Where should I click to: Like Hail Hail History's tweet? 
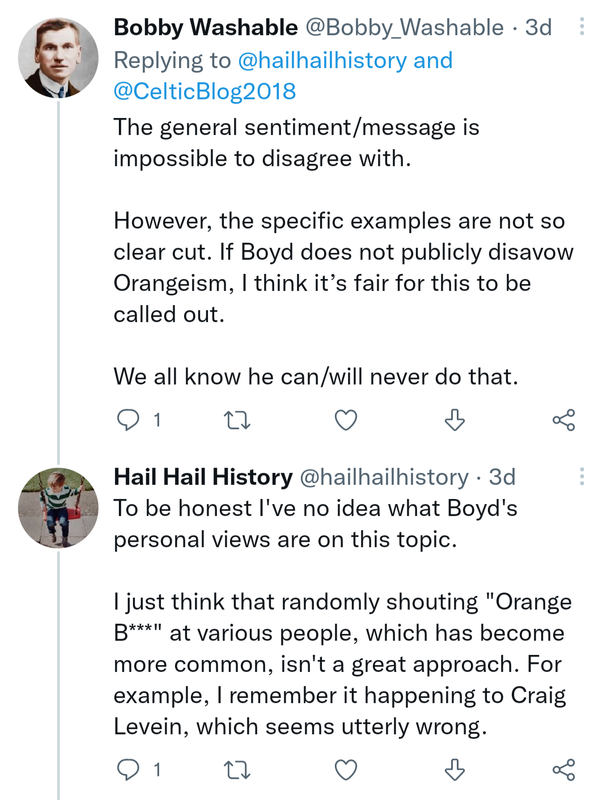pos(345,769)
